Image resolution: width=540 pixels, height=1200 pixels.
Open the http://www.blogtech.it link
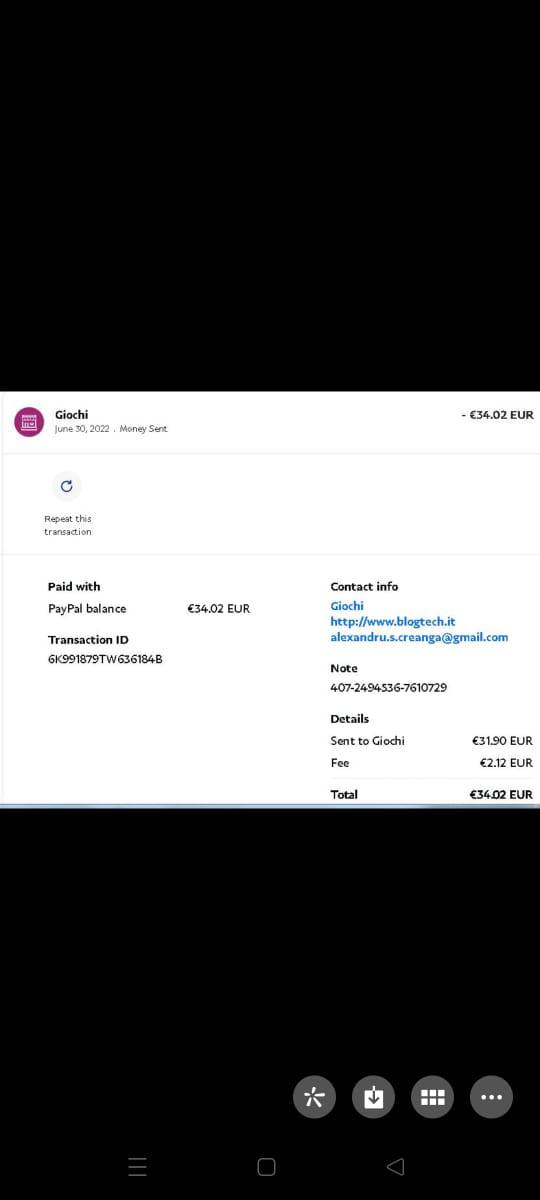(393, 621)
